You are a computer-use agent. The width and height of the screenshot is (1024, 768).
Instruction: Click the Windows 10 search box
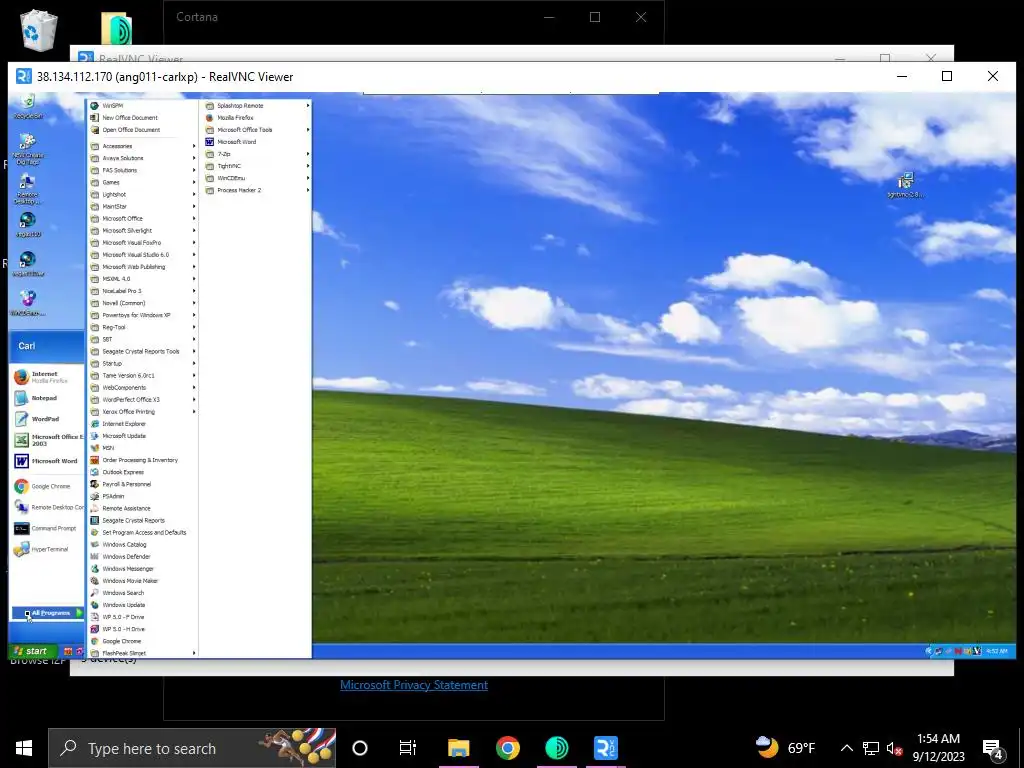[192, 748]
